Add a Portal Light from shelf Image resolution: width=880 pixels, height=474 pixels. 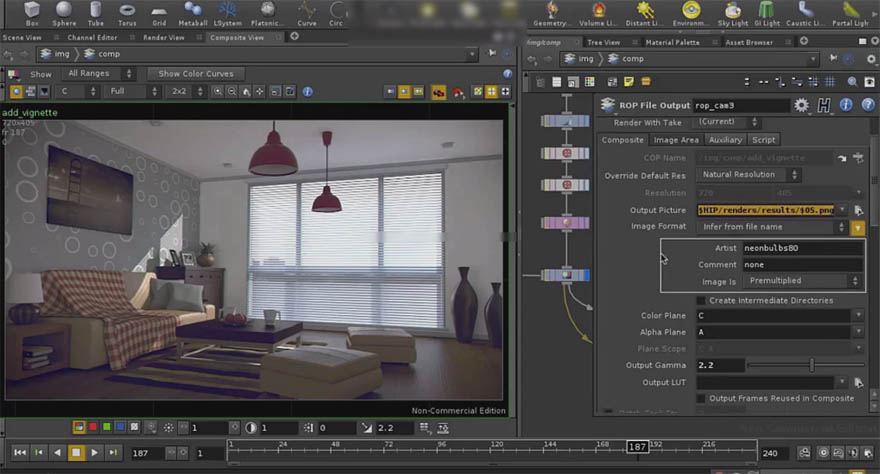point(850,13)
